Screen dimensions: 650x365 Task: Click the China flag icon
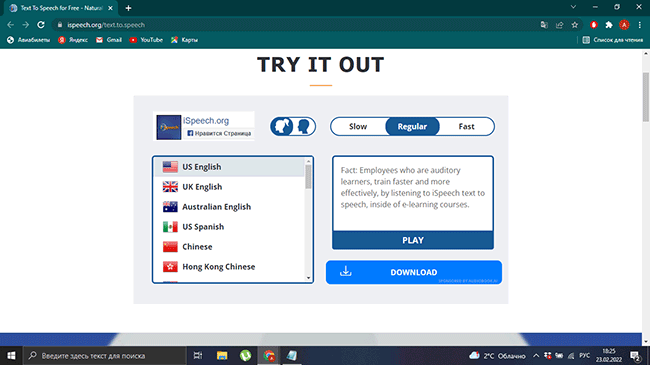170,246
